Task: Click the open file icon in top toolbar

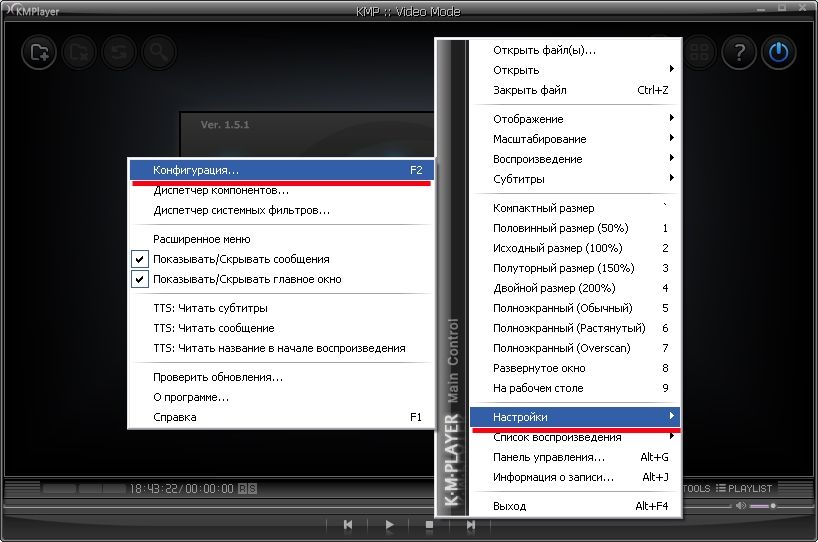Action: point(39,52)
